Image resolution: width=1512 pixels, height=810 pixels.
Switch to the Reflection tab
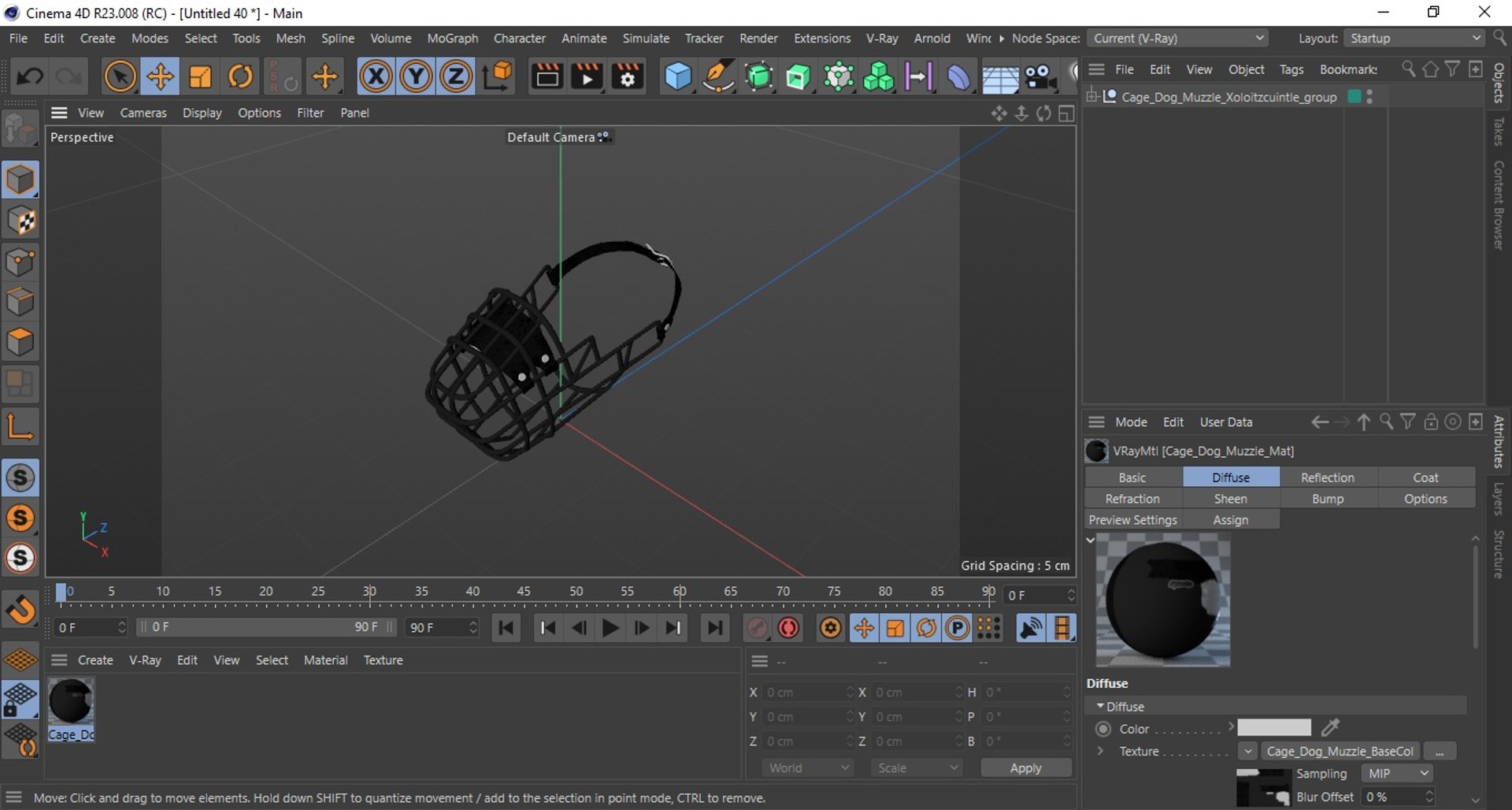(1327, 477)
